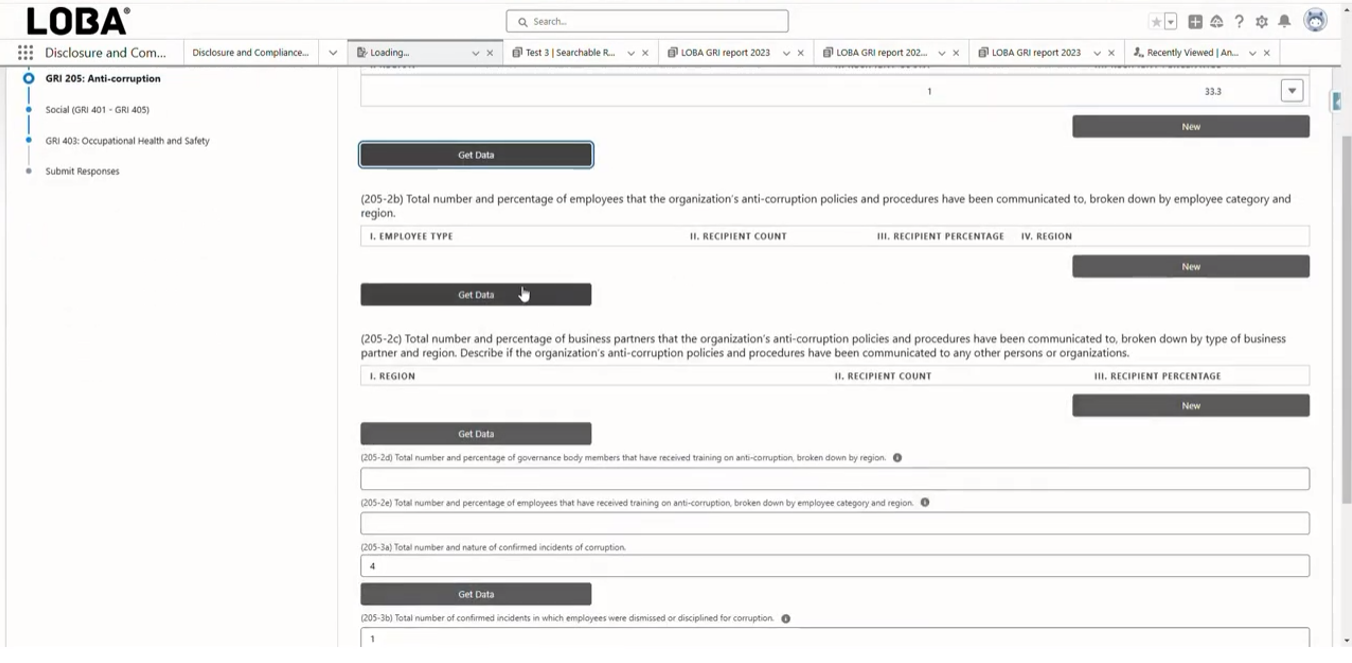Click New button for the 205-2c table

coord(1190,406)
